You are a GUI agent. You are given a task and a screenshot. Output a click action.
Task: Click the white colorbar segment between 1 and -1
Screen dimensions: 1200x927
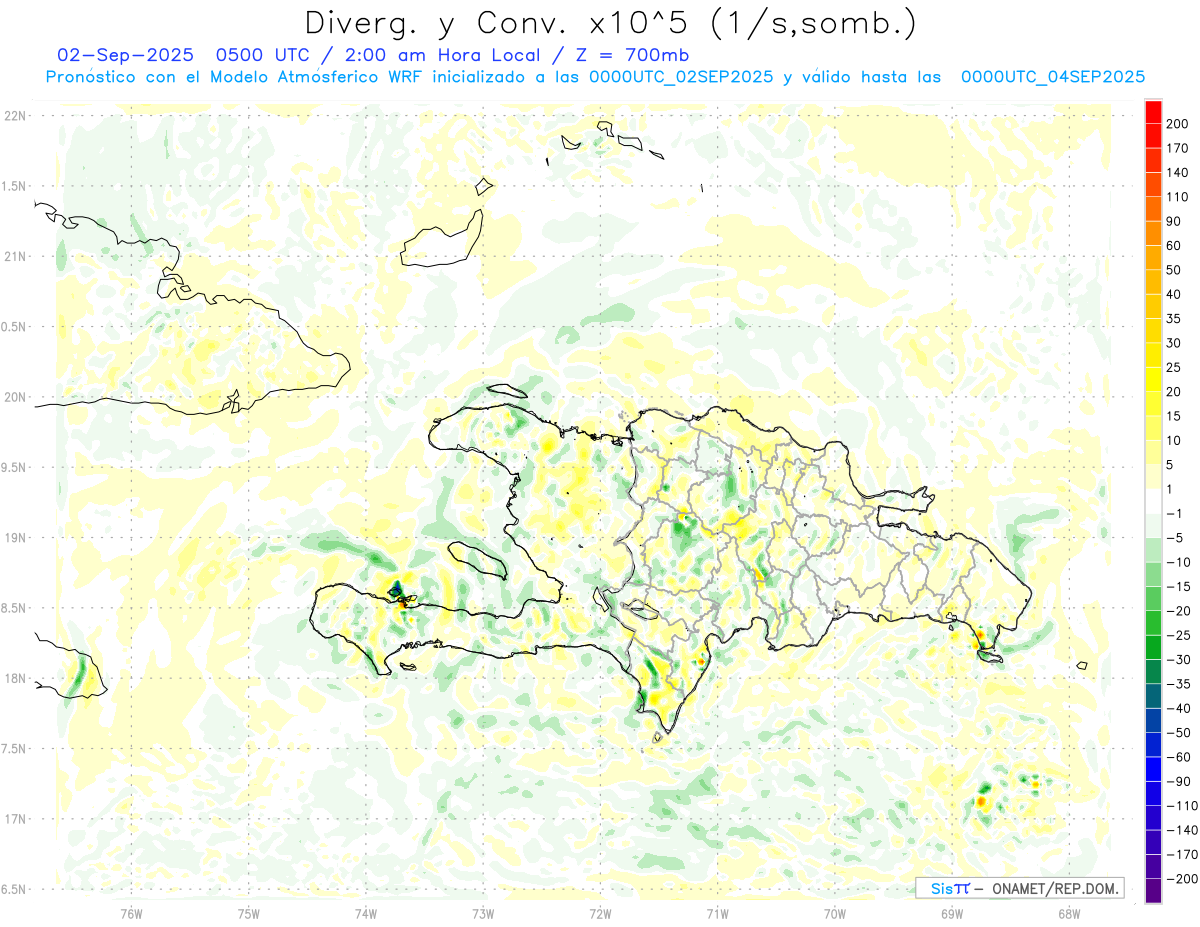[1153, 501]
